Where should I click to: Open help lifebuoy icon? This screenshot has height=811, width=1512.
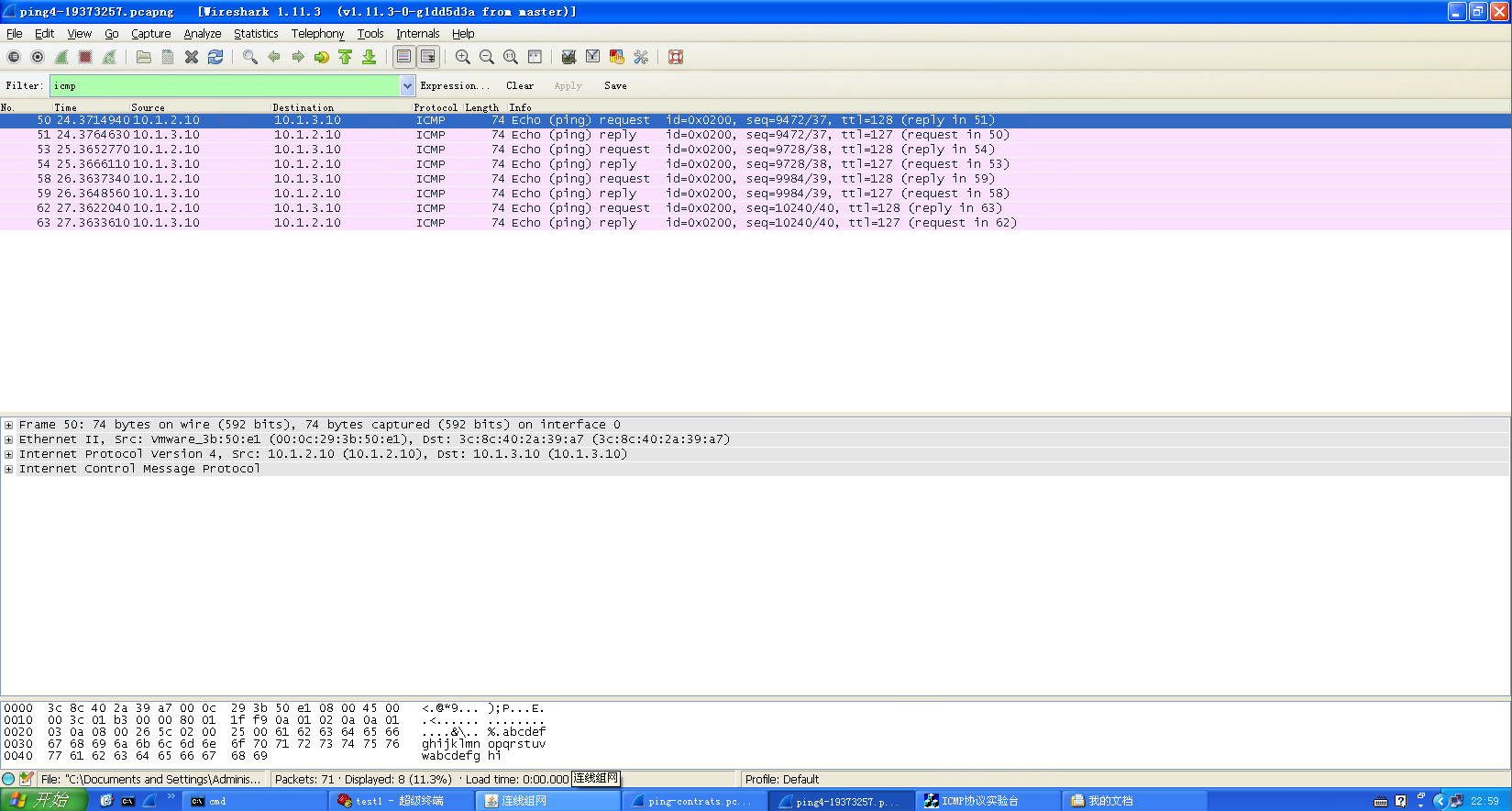[676, 57]
